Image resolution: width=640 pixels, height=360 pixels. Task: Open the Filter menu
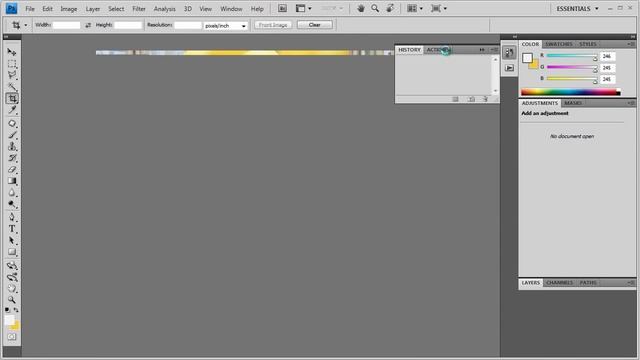139,9
